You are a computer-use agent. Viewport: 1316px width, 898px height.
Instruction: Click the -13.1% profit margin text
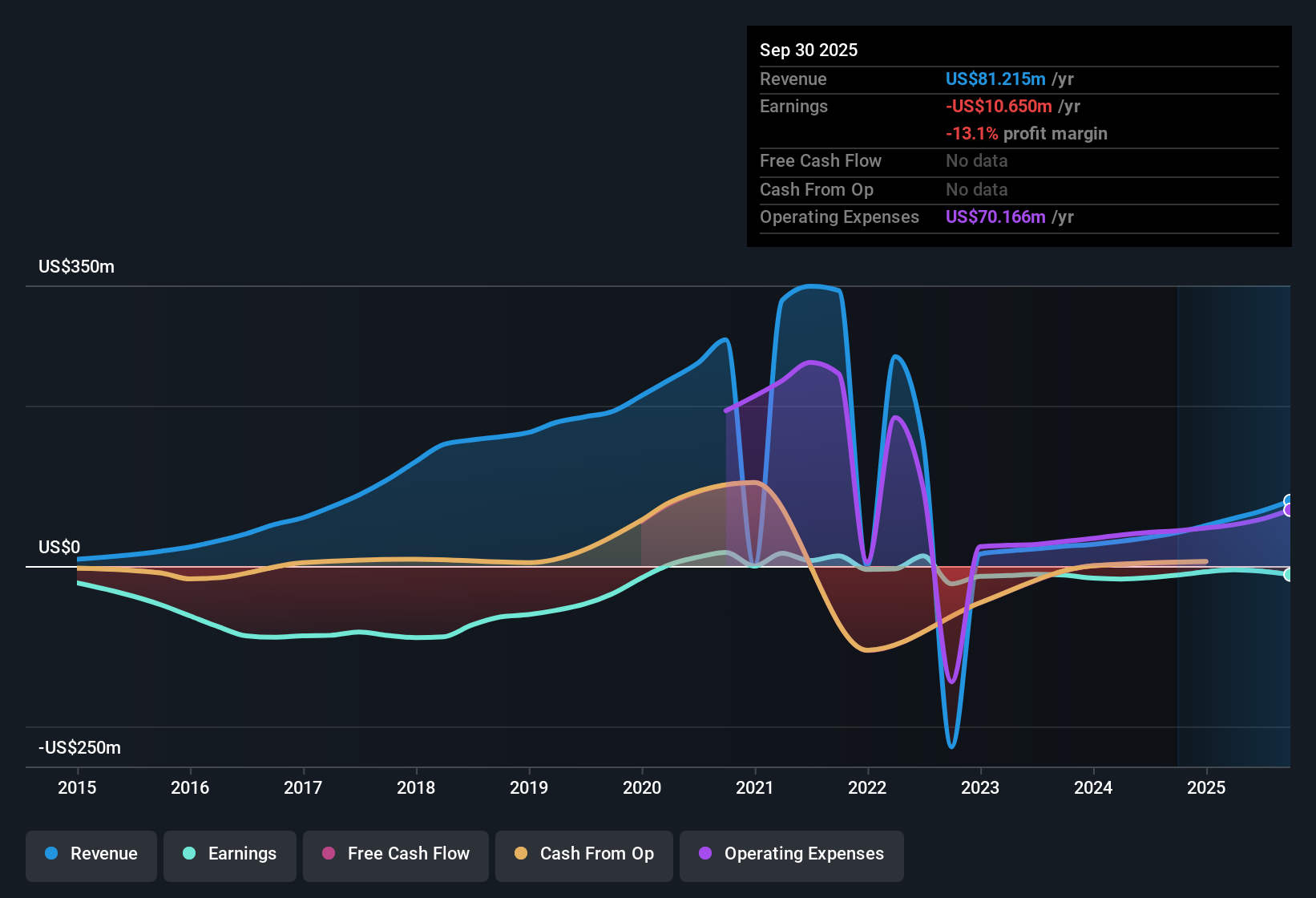pyautogui.click(x=1027, y=133)
